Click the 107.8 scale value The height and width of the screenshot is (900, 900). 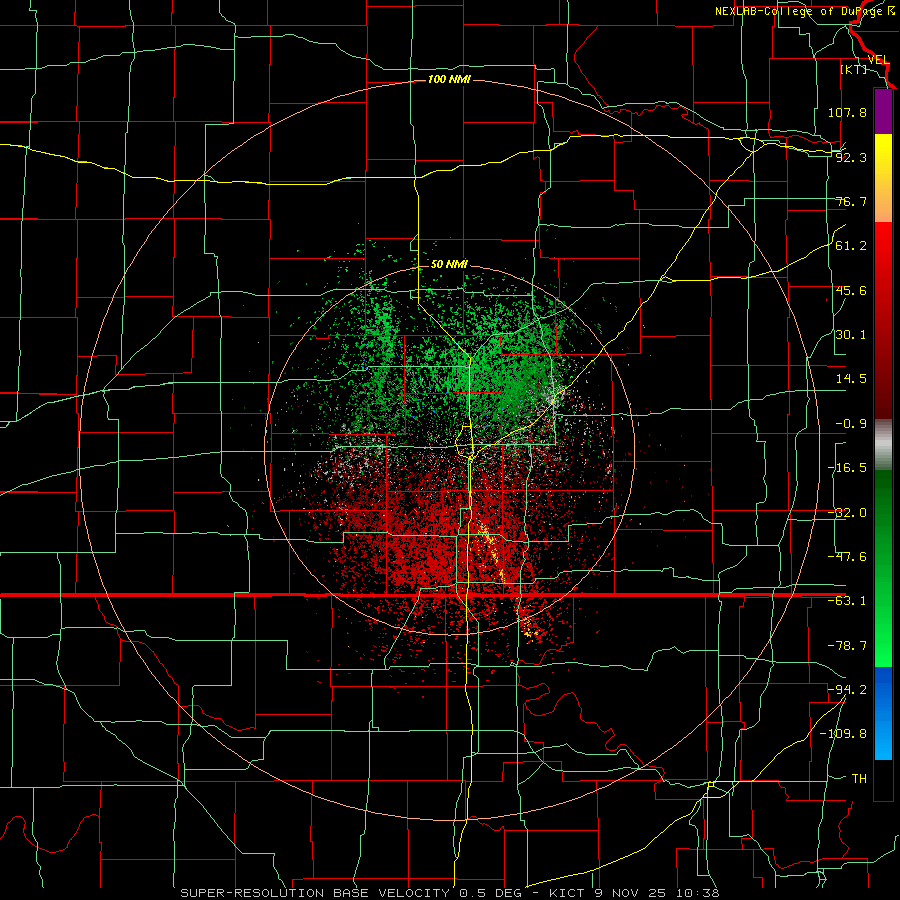tap(847, 112)
